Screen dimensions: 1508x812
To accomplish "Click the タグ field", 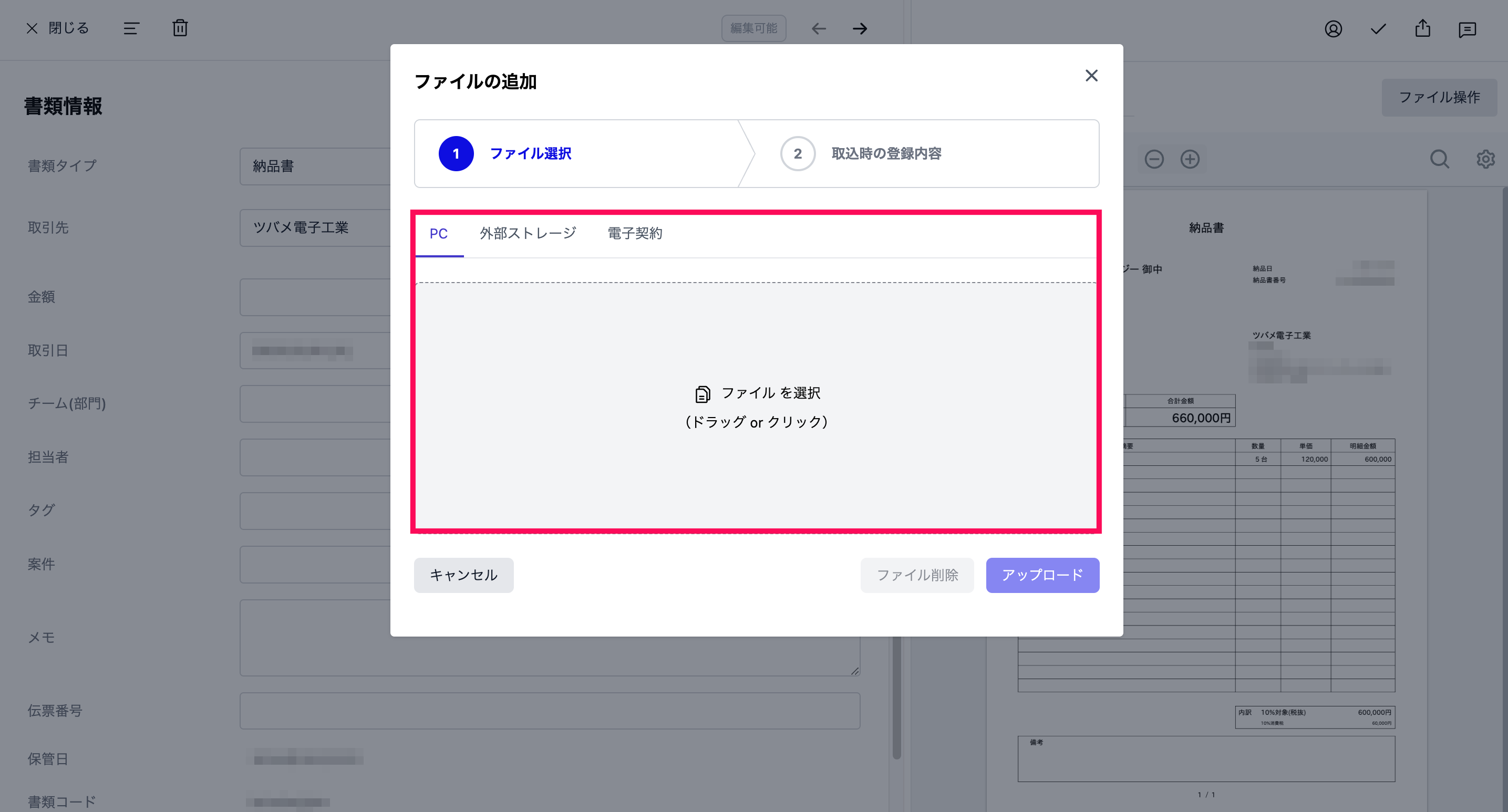I will (x=315, y=511).
